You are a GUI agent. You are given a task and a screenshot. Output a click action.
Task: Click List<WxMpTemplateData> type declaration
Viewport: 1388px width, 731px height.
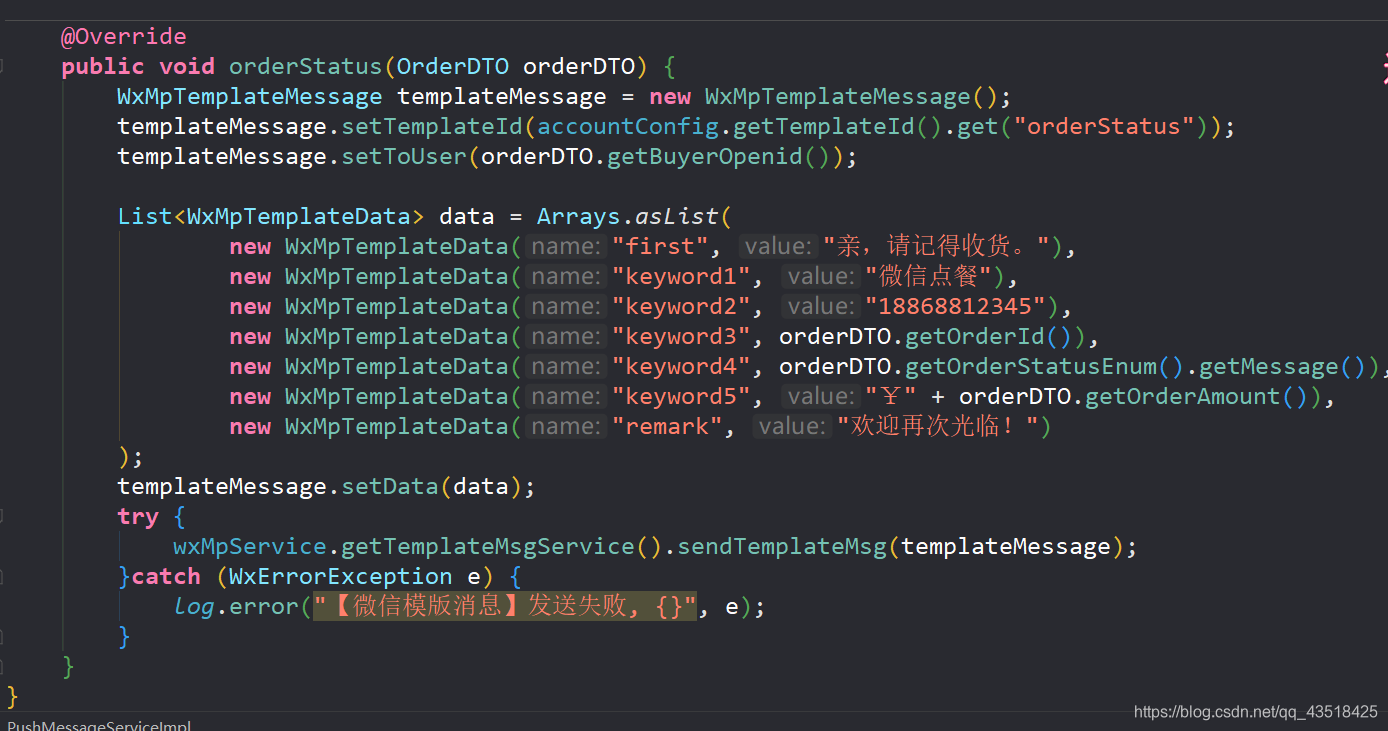point(271,217)
